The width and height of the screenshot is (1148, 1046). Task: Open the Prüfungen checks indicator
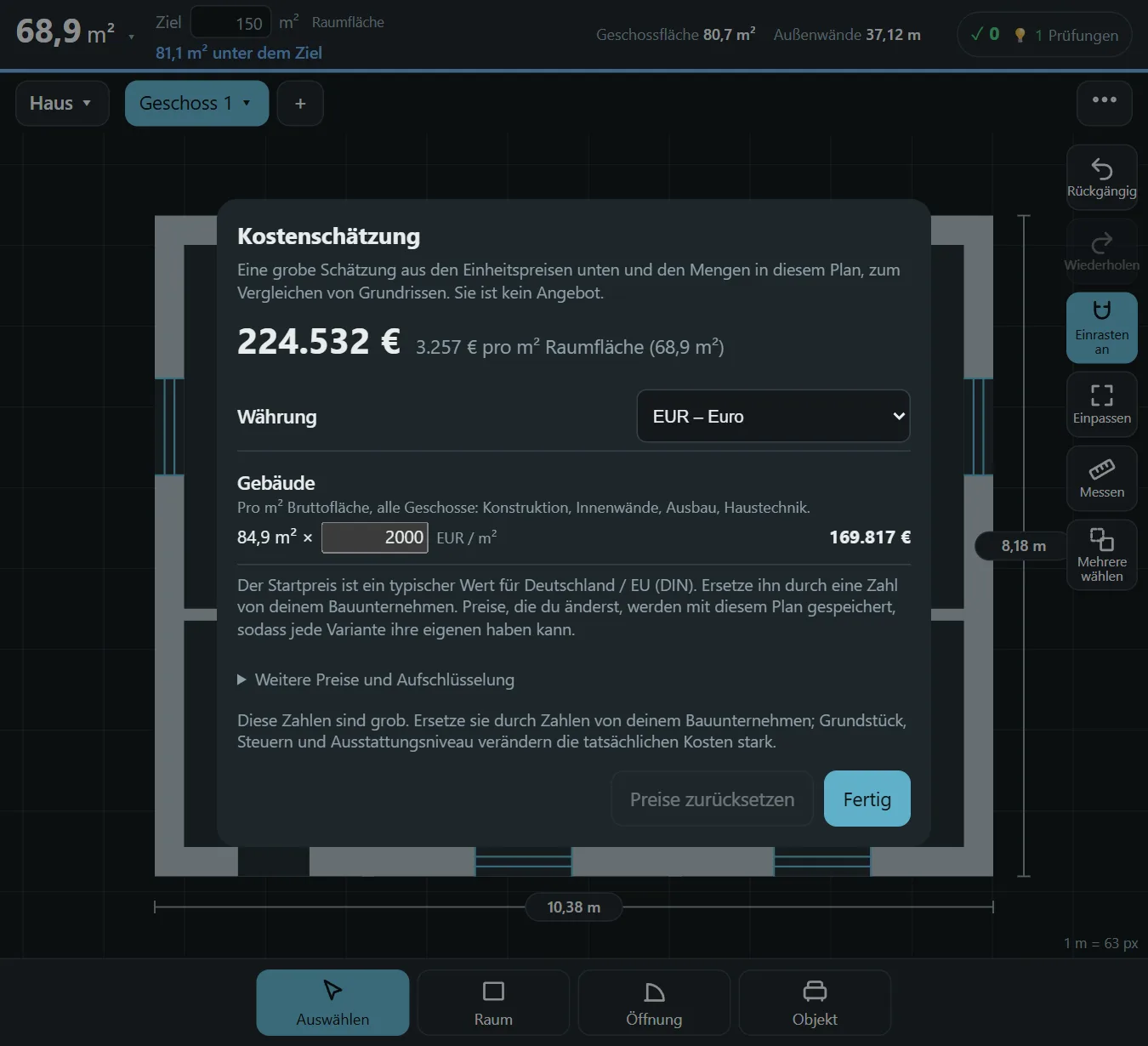tap(1044, 35)
